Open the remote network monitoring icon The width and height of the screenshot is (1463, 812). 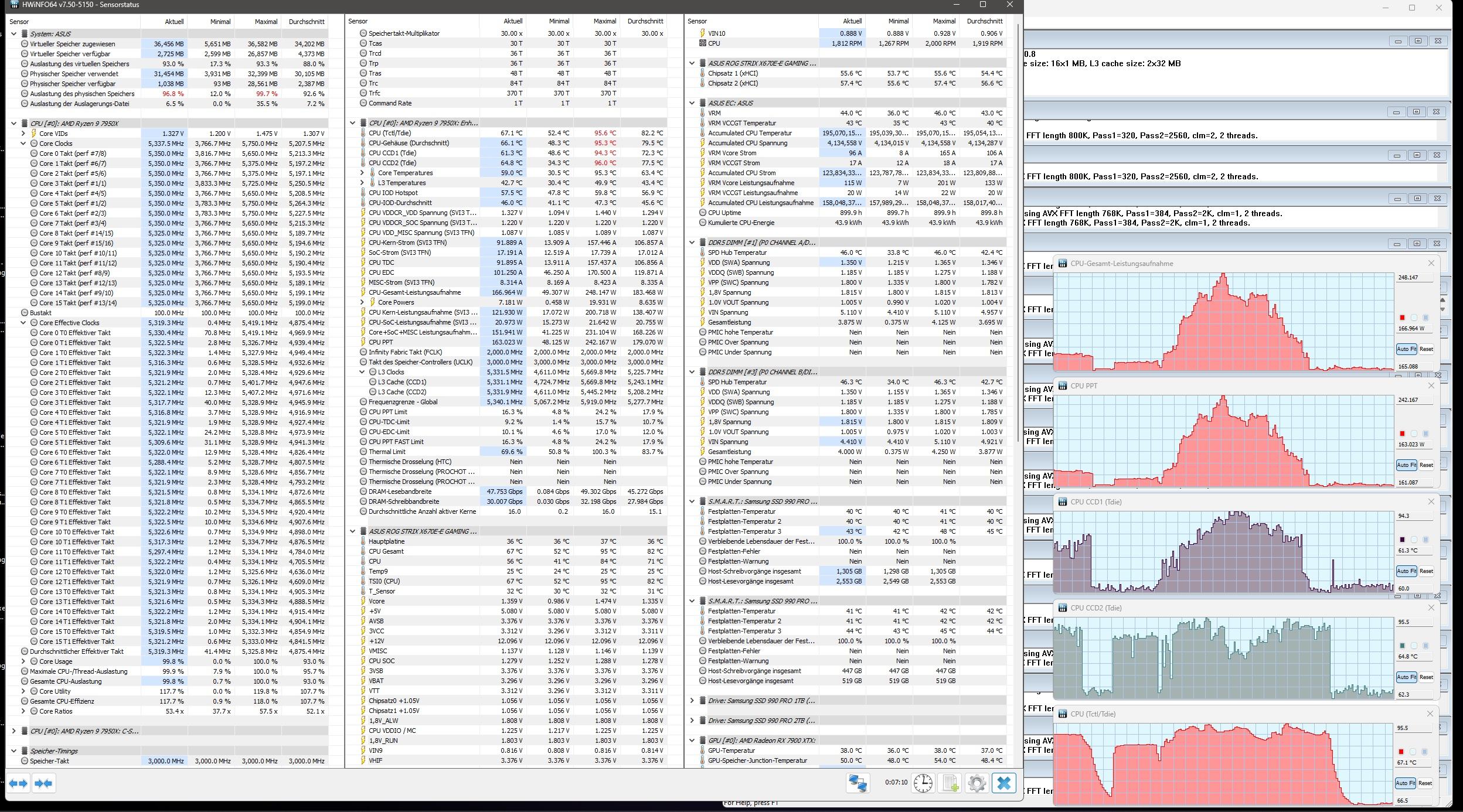point(858,783)
